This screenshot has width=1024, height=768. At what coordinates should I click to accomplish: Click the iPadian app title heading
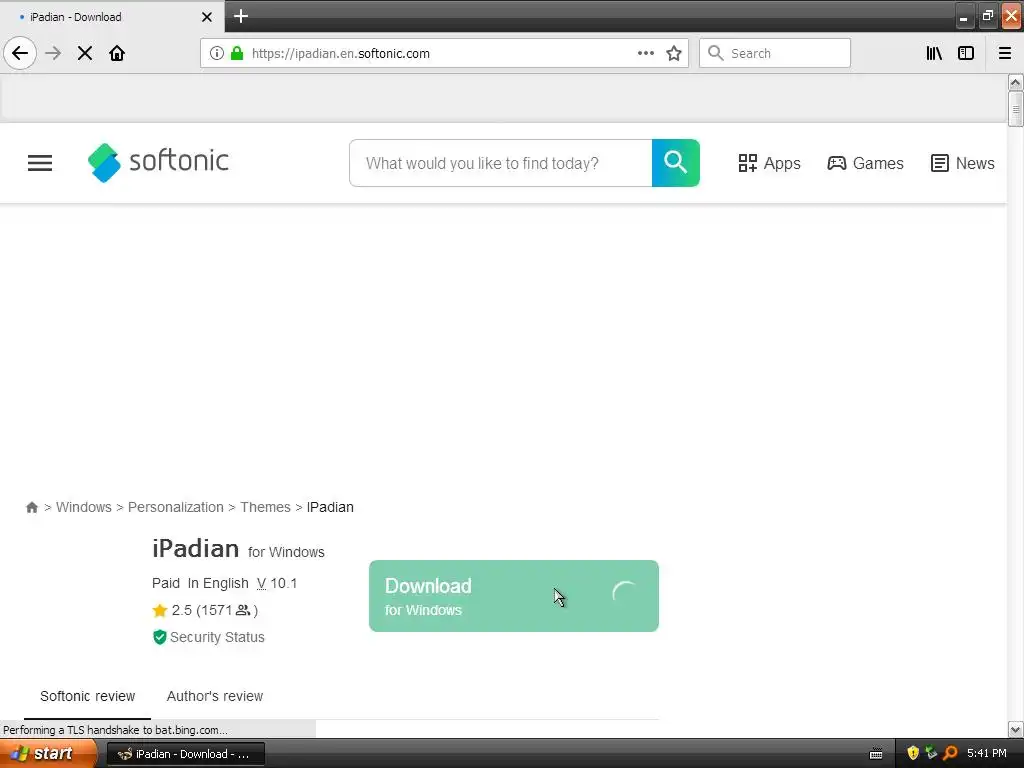[195, 549]
